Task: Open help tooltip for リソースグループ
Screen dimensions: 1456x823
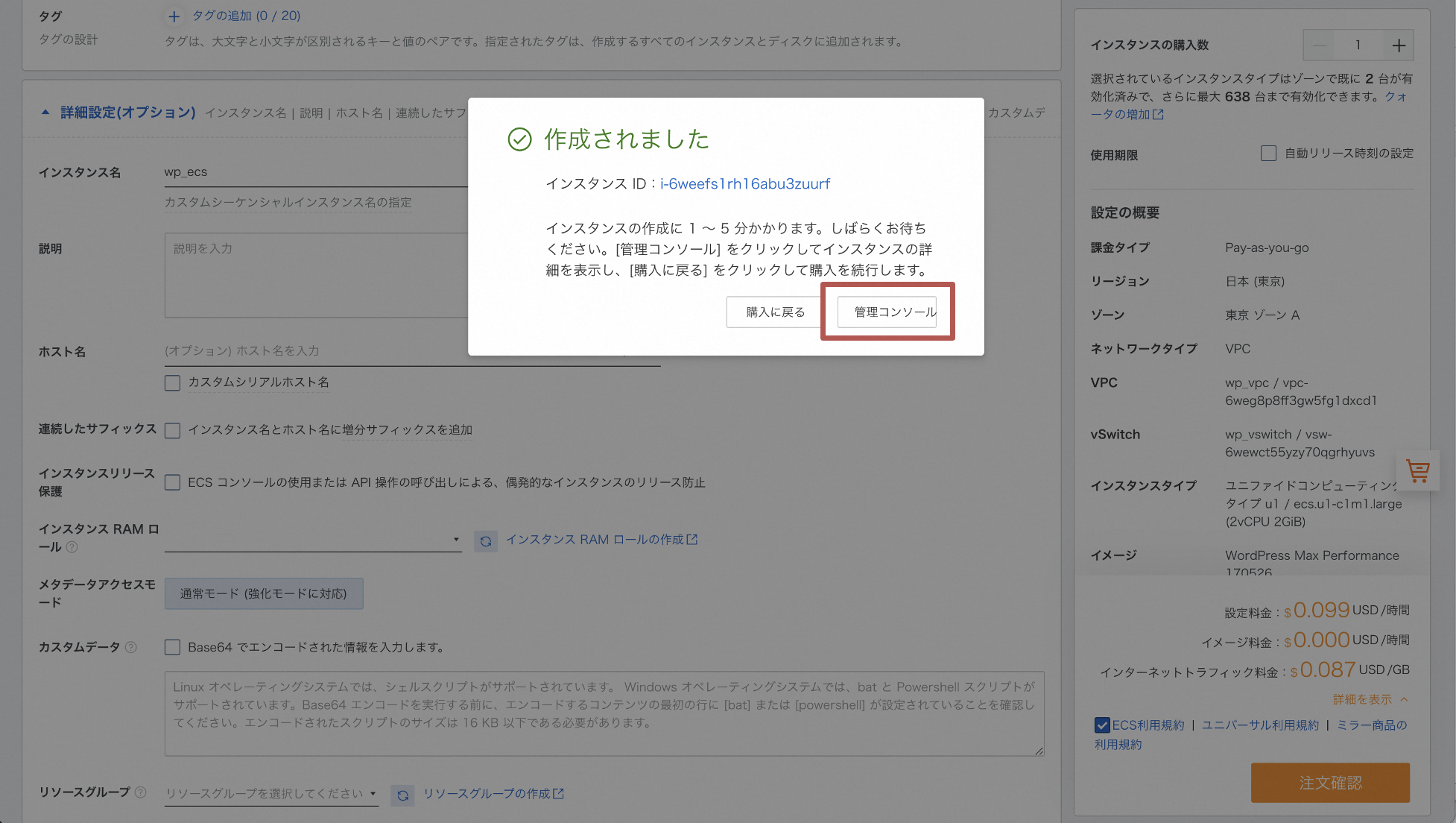Action: (140, 792)
